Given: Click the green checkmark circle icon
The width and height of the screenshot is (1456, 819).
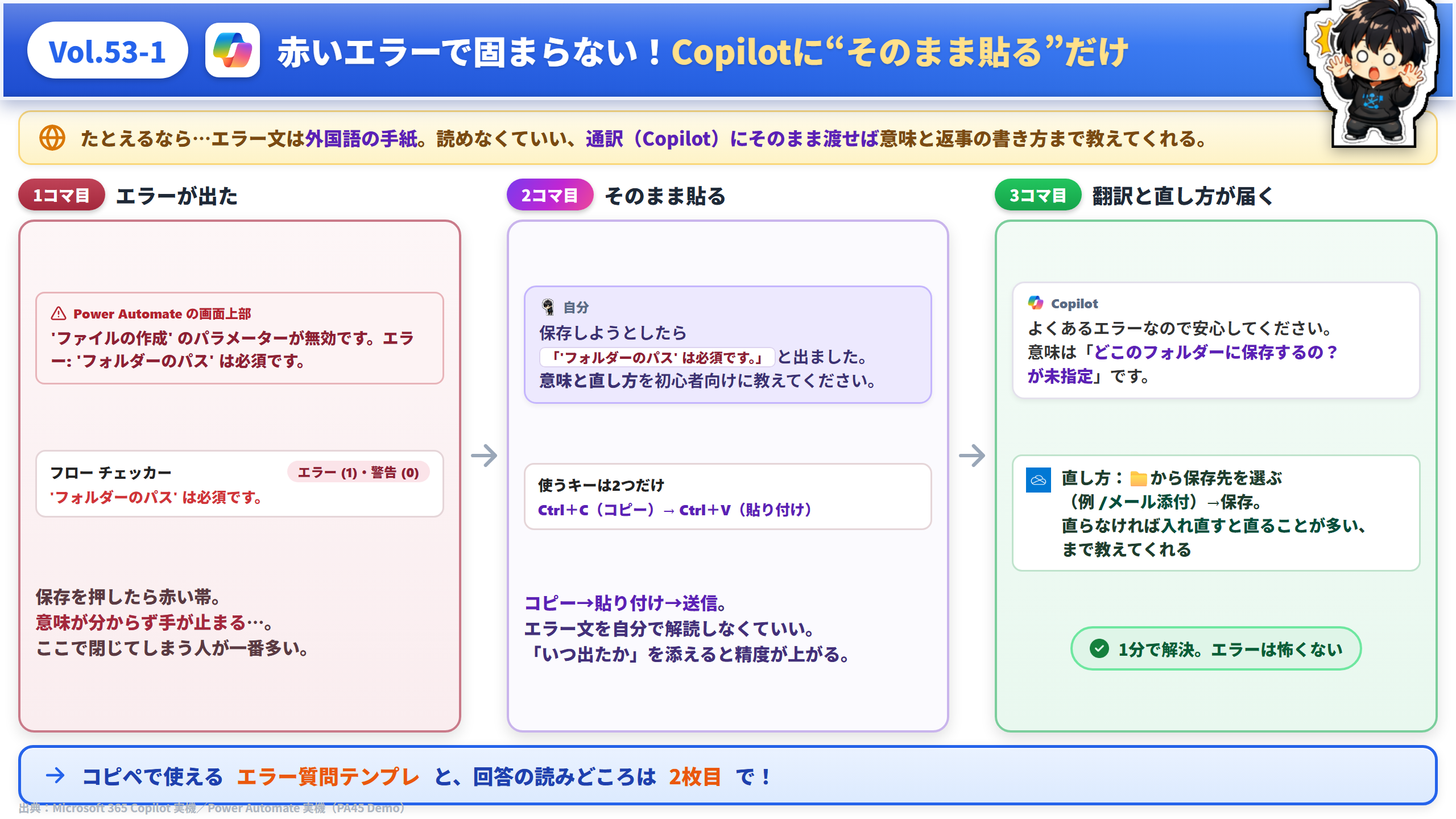Looking at the screenshot, I should 1099,648.
